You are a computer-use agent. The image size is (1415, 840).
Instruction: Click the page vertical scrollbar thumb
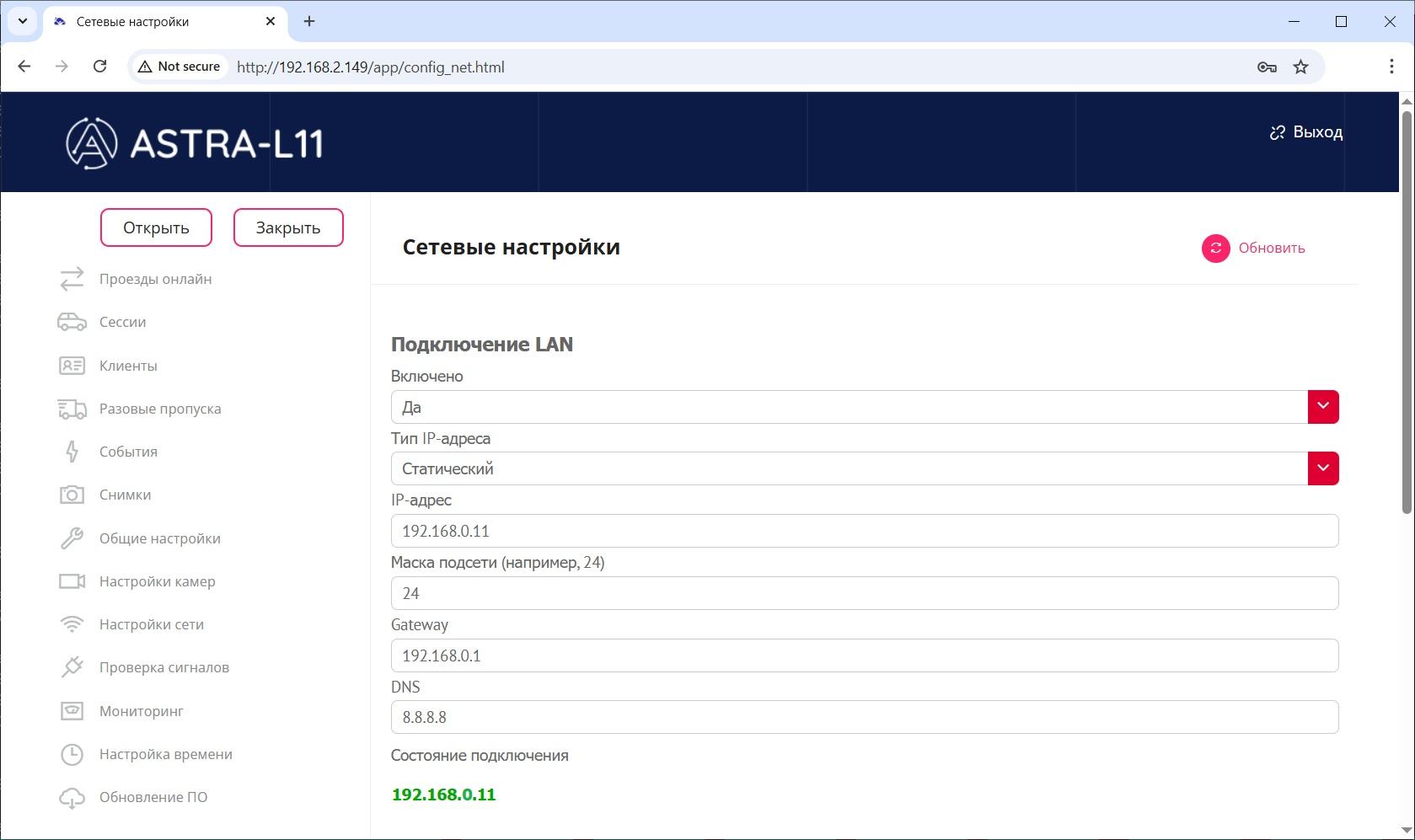coord(1407,312)
